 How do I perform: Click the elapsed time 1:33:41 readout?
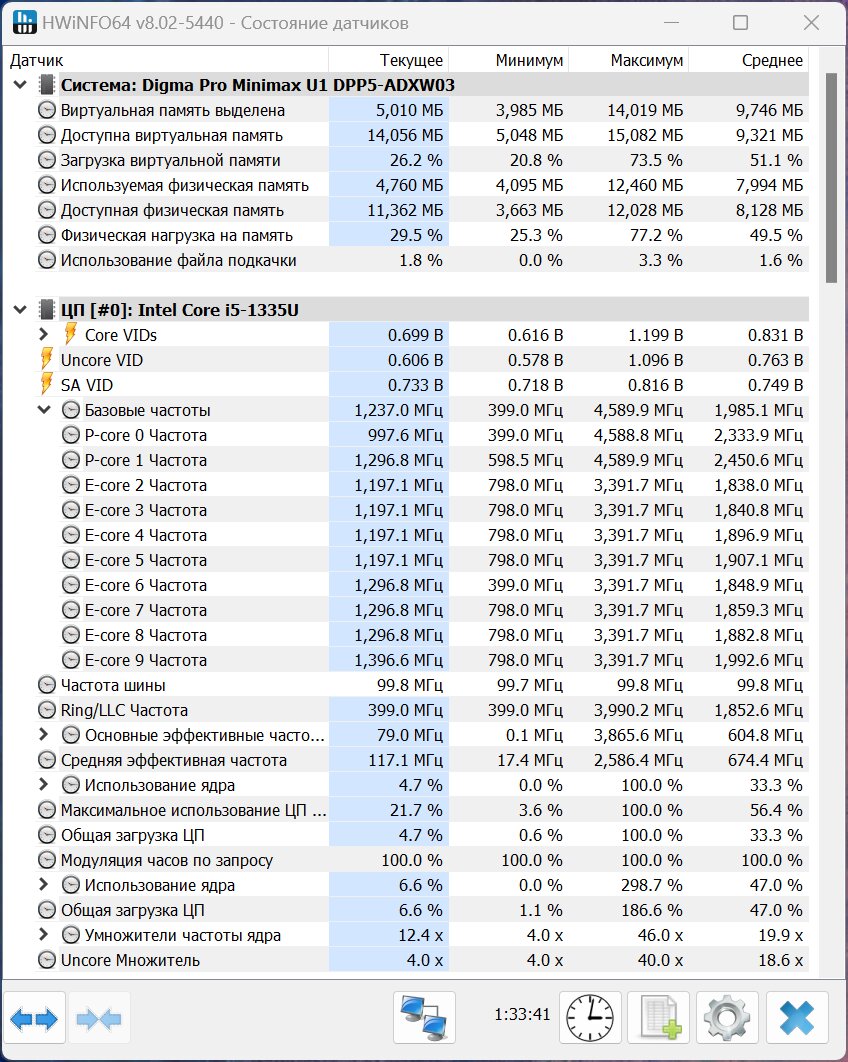pyautogui.click(x=522, y=1014)
